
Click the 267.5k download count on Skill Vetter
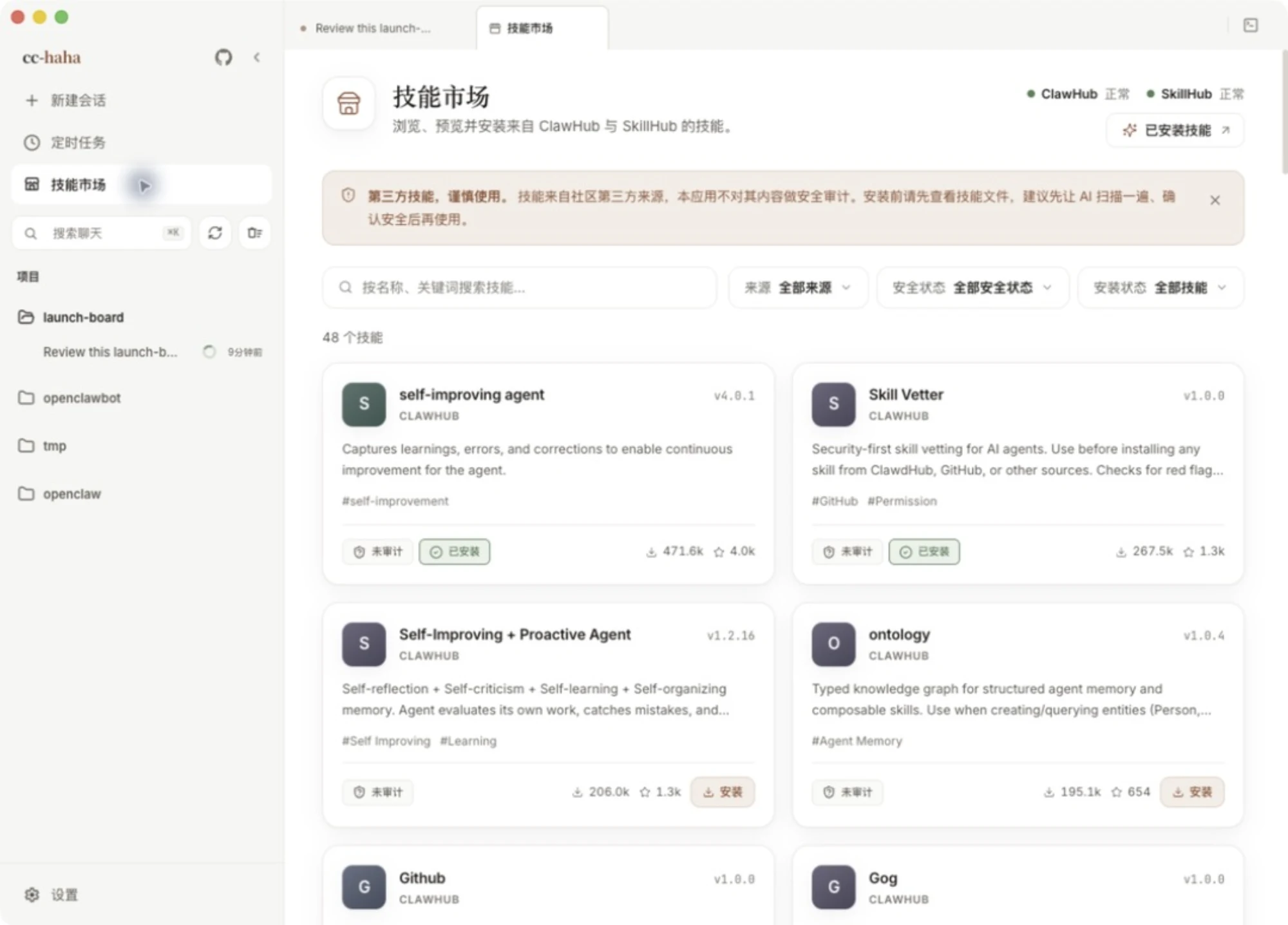point(1144,551)
